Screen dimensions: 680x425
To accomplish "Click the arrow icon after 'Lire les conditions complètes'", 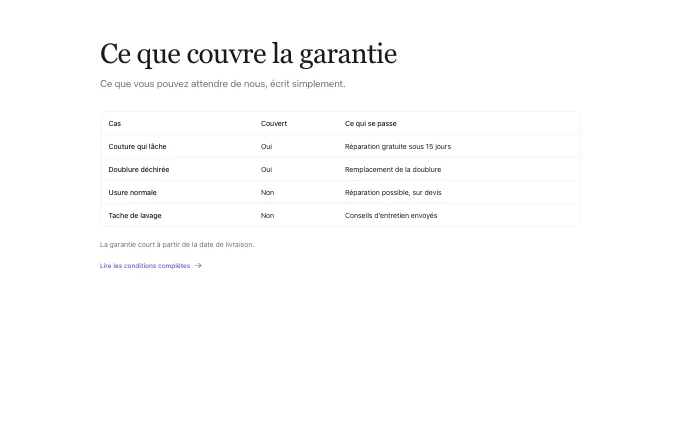I will pyautogui.click(x=198, y=265).
